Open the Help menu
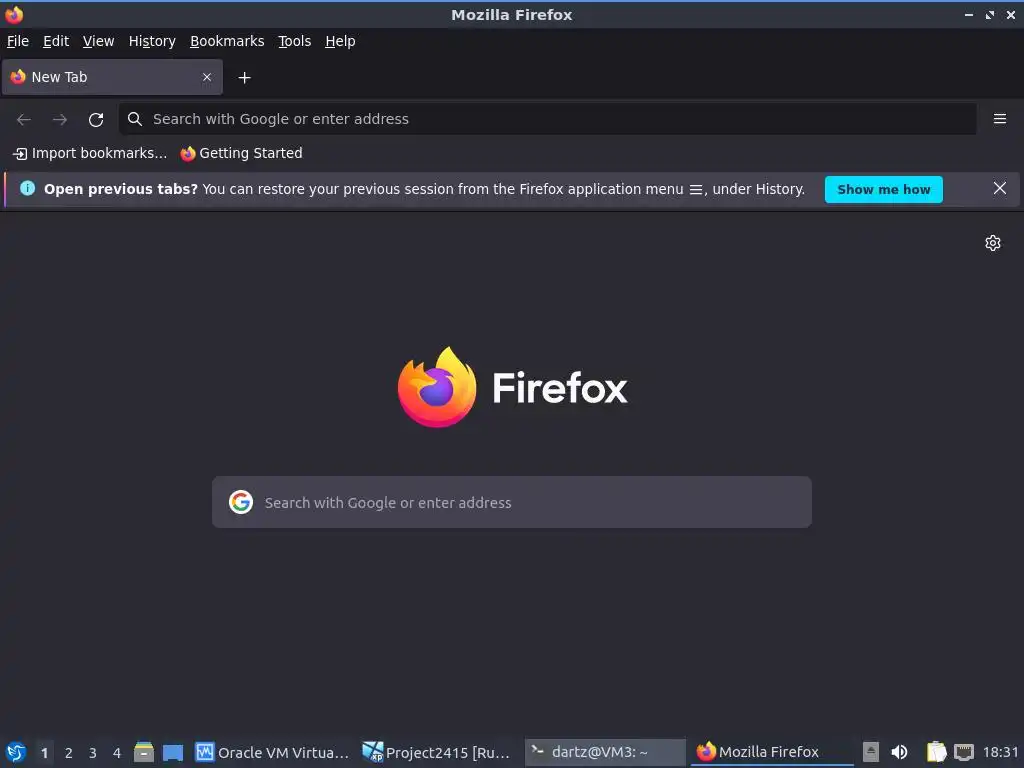 click(x=340, y=41)
